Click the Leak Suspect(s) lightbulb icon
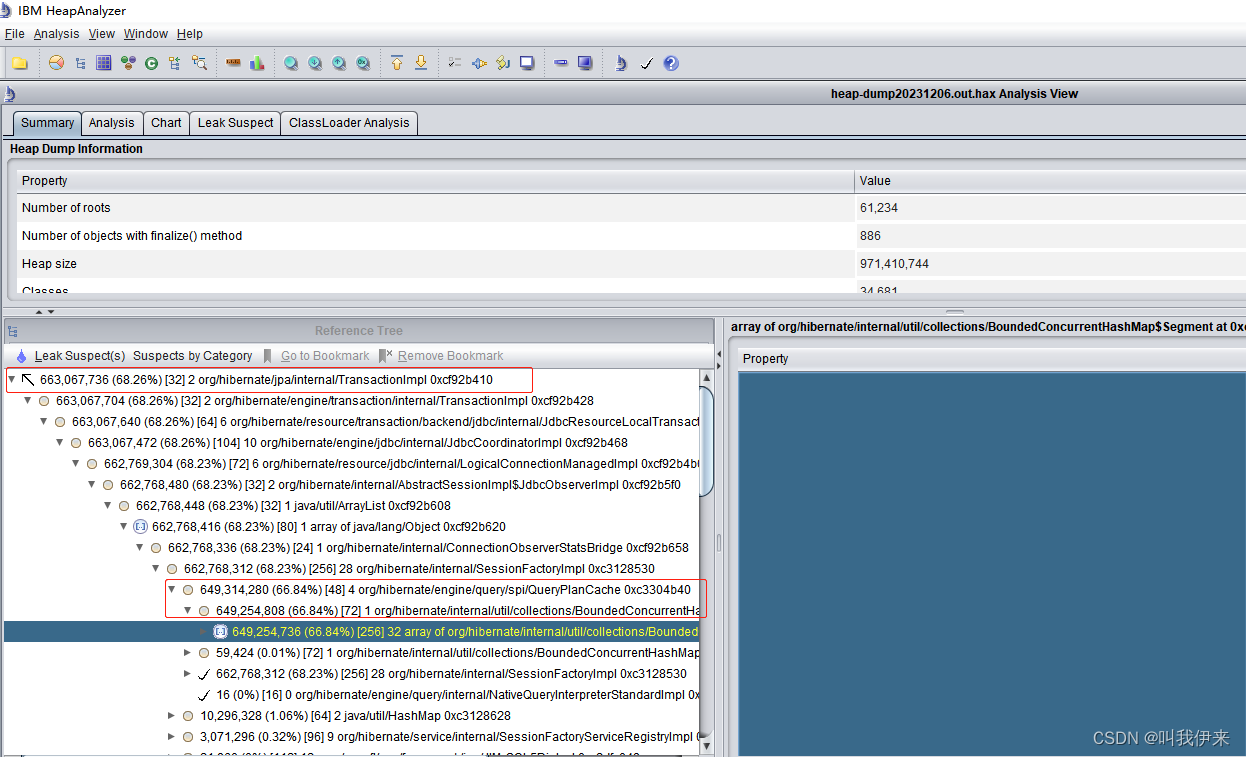 pos(21,356)
